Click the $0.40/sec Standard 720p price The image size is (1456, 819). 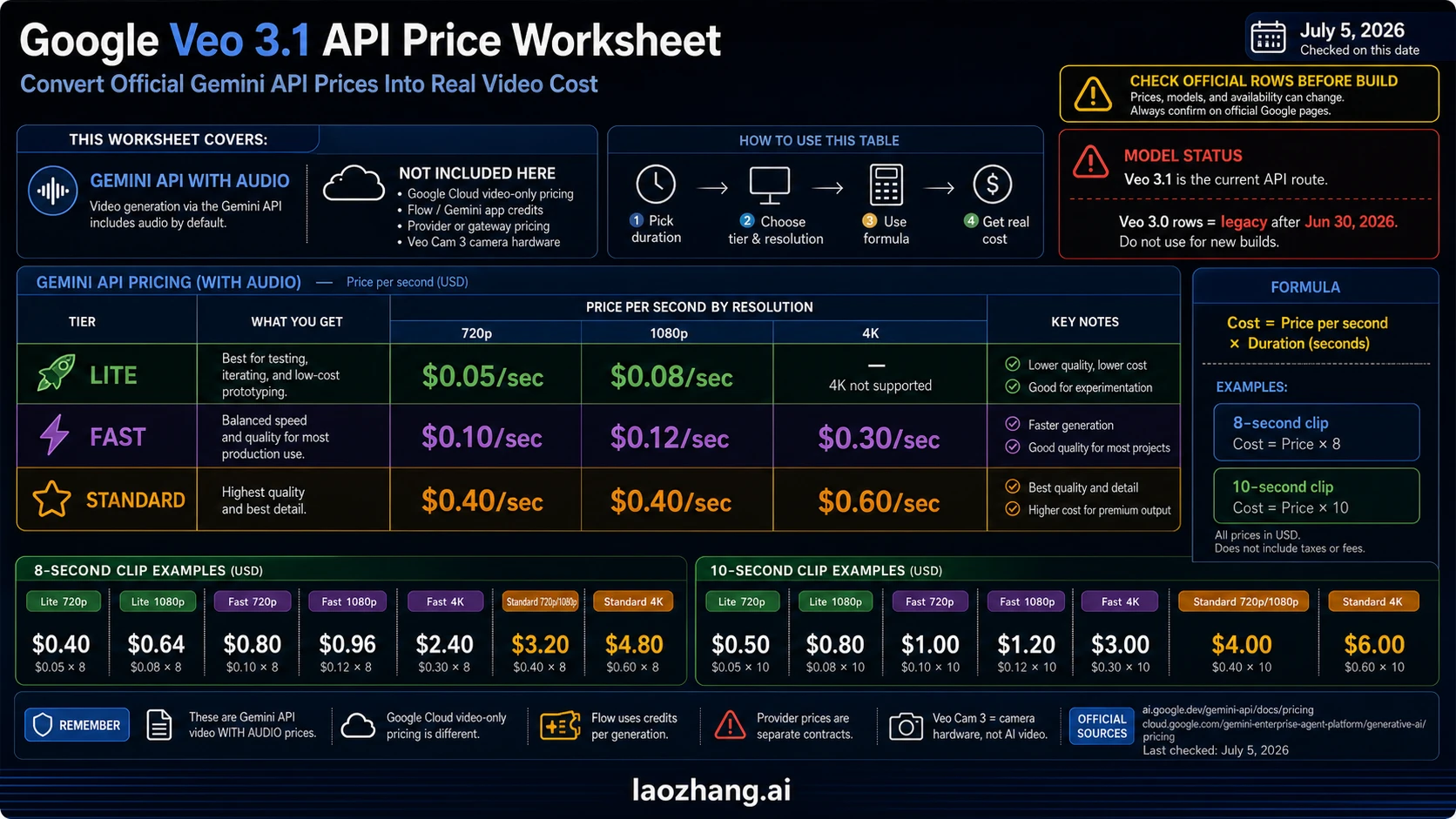tap(482, 500)
